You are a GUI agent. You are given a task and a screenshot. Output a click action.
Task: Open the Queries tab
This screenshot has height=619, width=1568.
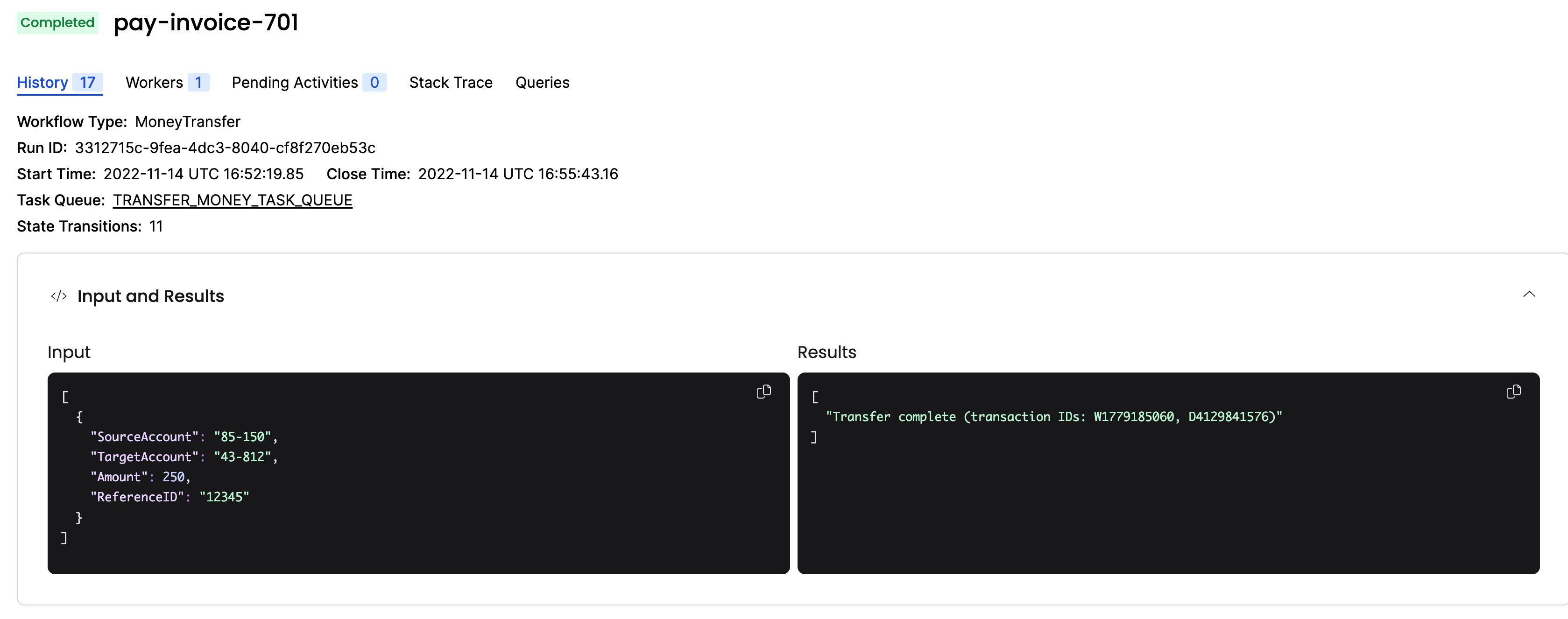pos(542,82)
